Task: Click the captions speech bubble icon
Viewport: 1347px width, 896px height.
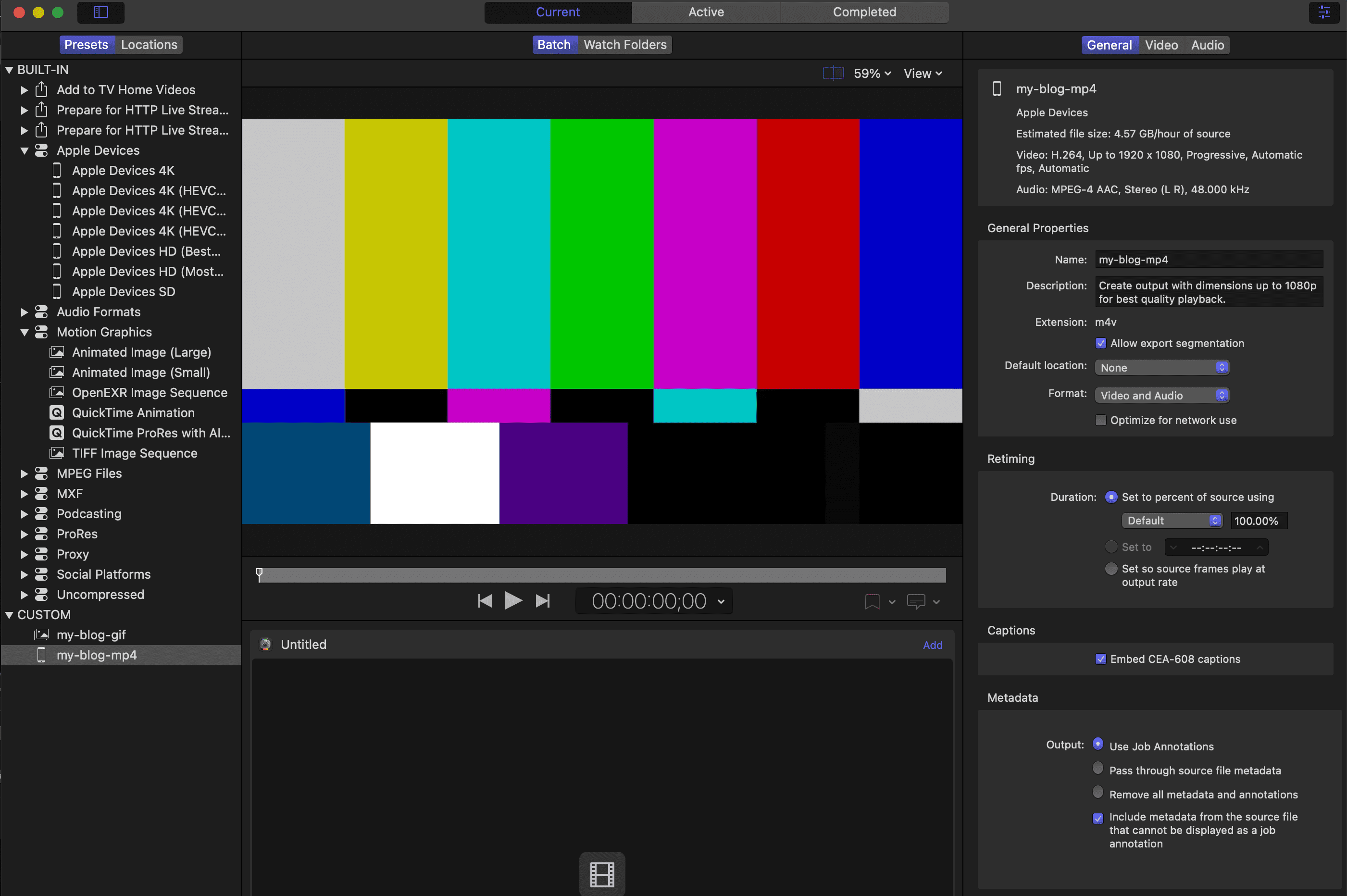Action: 916,602
